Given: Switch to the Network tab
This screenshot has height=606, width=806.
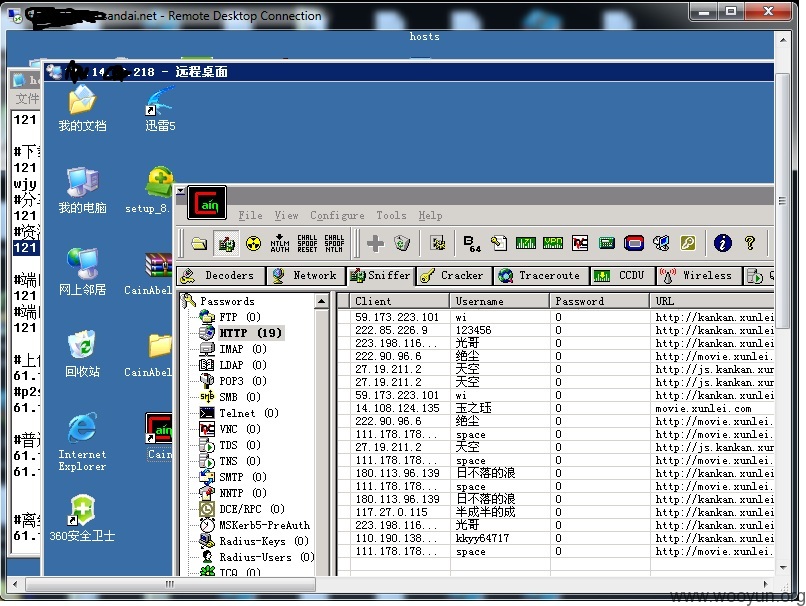Looking at the screenshot, I should click(x=305, y=276).
